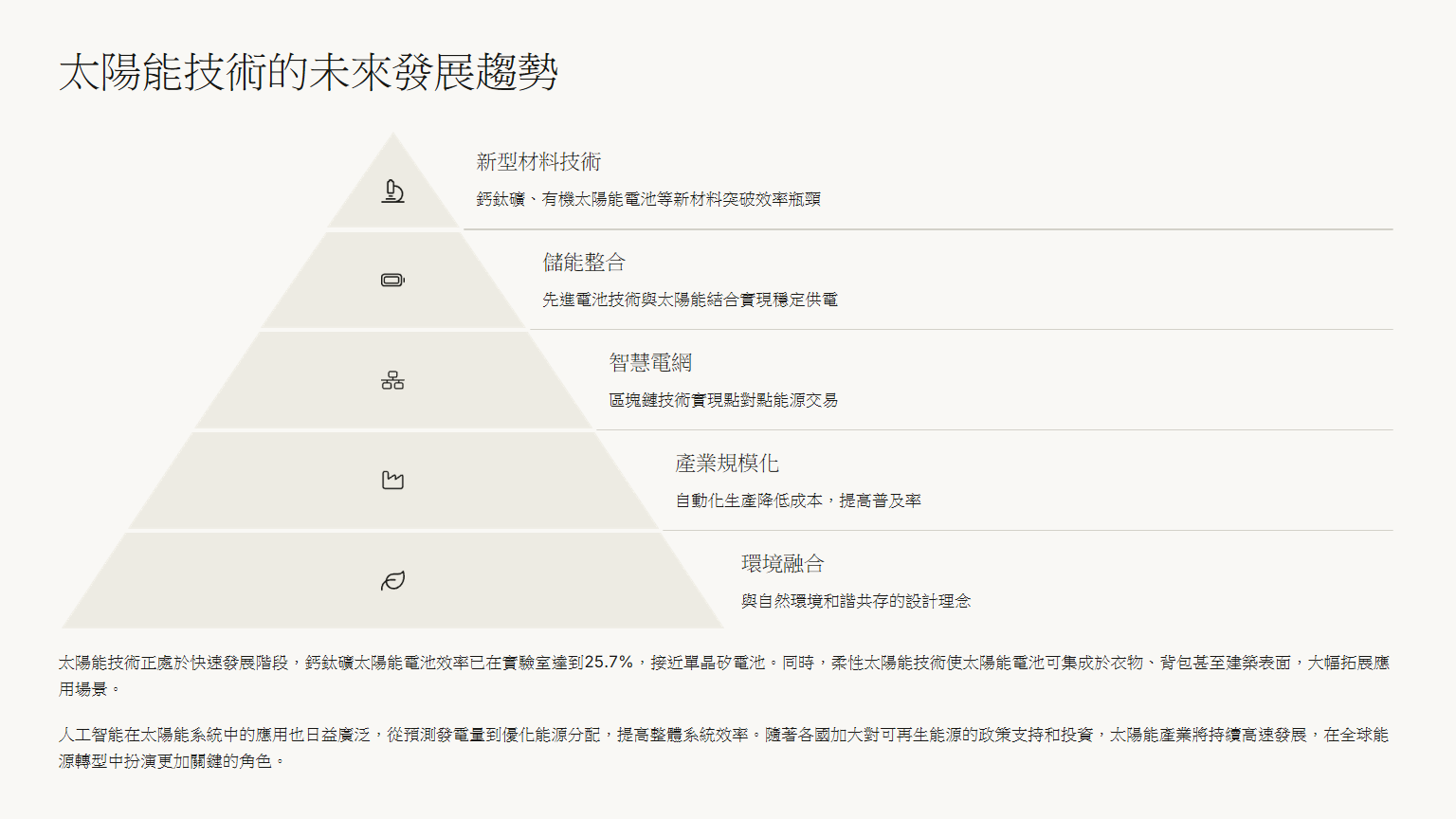
Task: Click the 25.7% efficiency figure in the paragraph
Action: coord(609,663)
